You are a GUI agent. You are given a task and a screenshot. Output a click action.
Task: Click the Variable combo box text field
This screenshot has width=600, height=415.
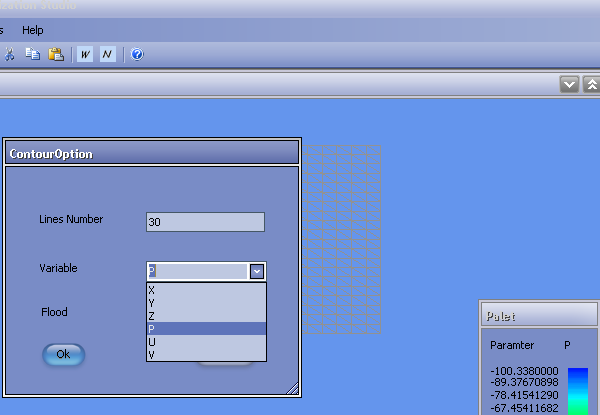(x=198, y=272)
